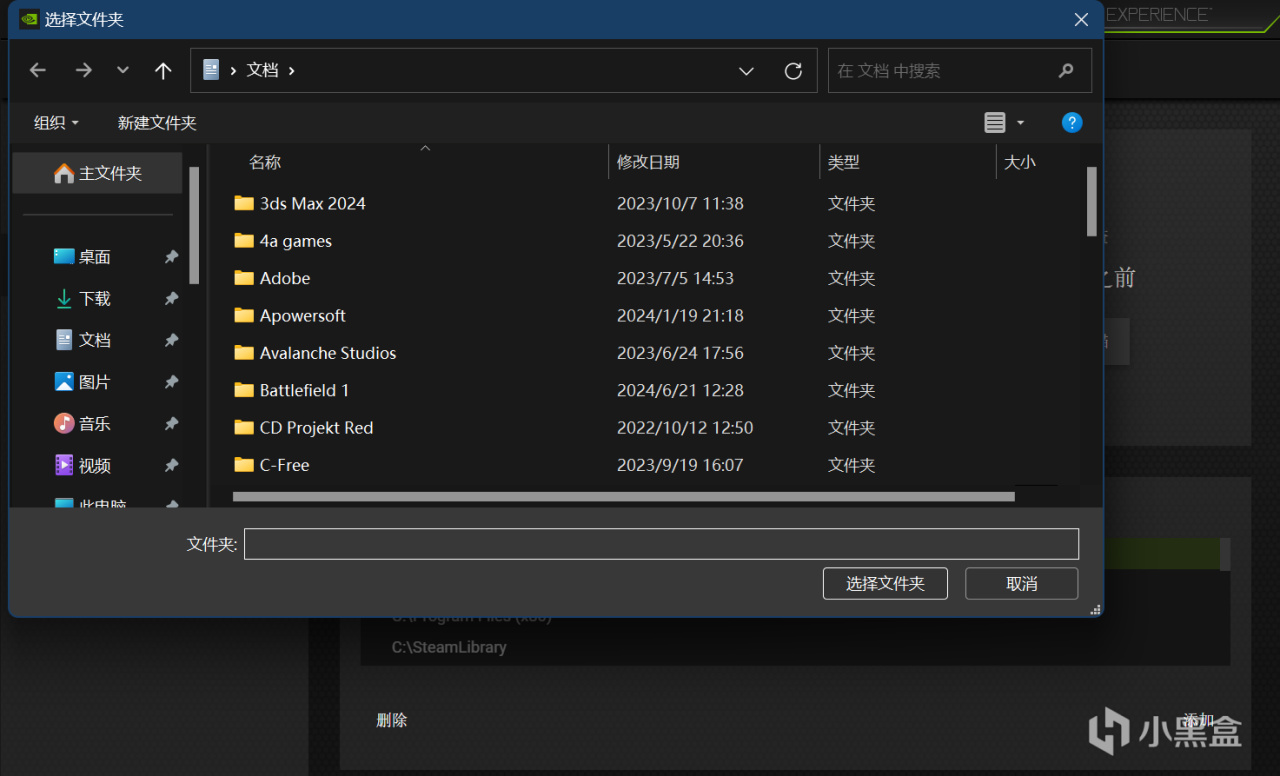Viewport: 1280px width, 776px height.
Task: Open the view options dropdown arrow
Action: (x=1020, y=123)
